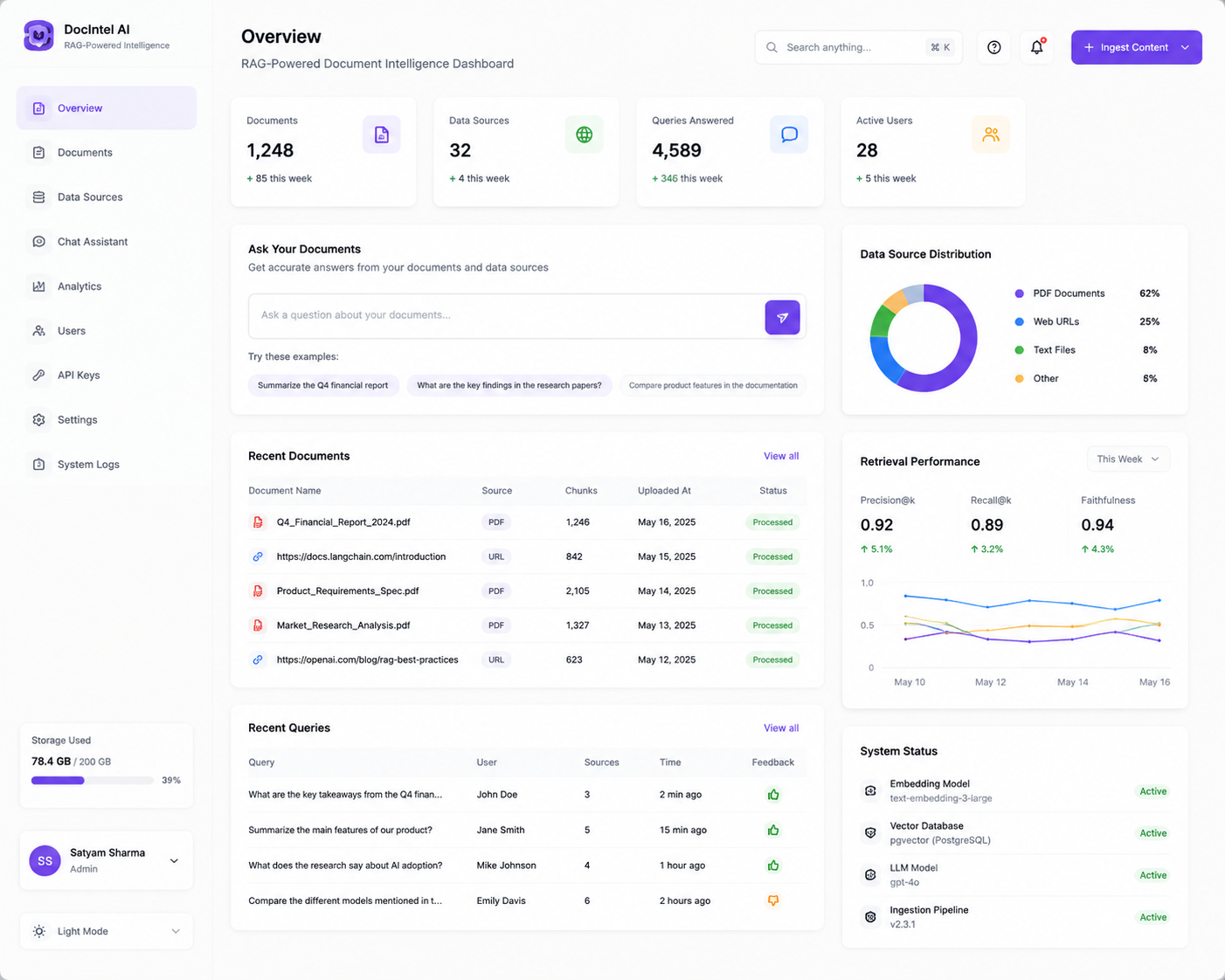1225x980 pixels.
Task: Click thumbs-up feedback for John Doe's query
Action: pyautogui.click(x=773, y=795)
